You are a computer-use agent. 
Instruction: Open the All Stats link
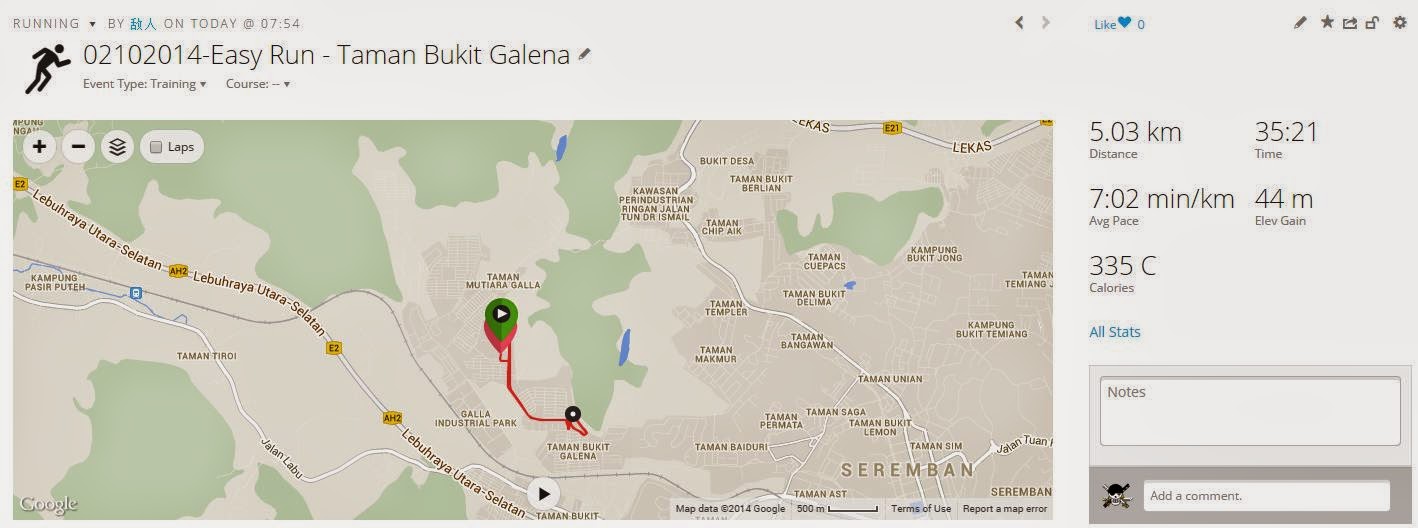(1115, 332)
